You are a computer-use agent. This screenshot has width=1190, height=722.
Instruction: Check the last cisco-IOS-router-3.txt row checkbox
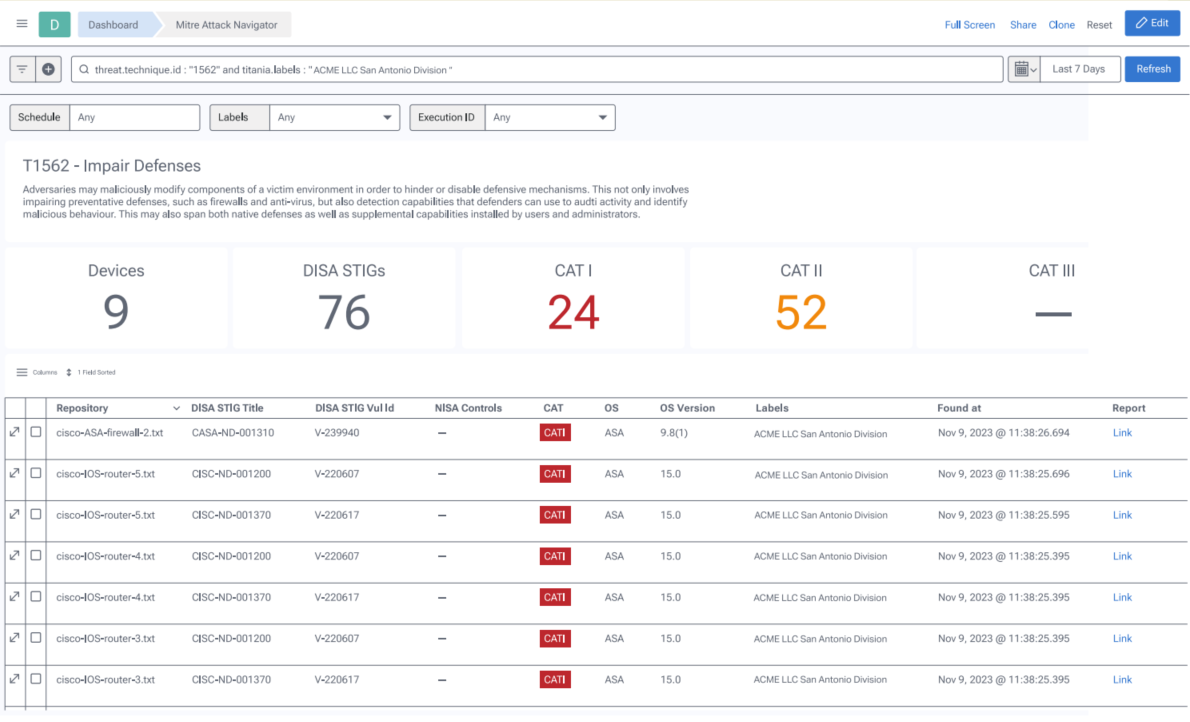coord(36,678)
